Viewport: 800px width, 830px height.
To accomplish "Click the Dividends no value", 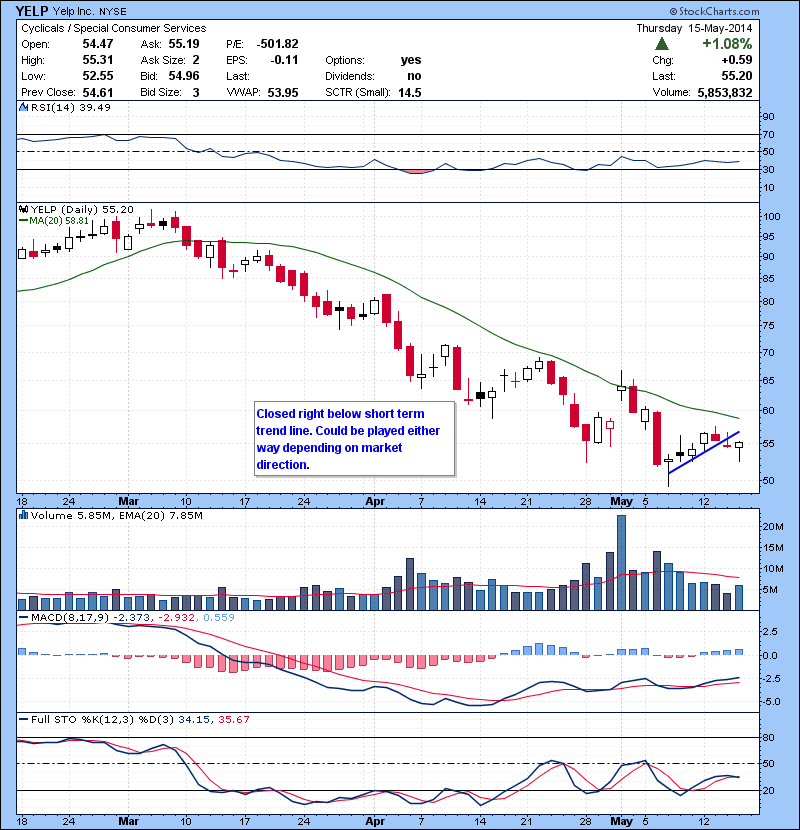I will click(415, 76).
